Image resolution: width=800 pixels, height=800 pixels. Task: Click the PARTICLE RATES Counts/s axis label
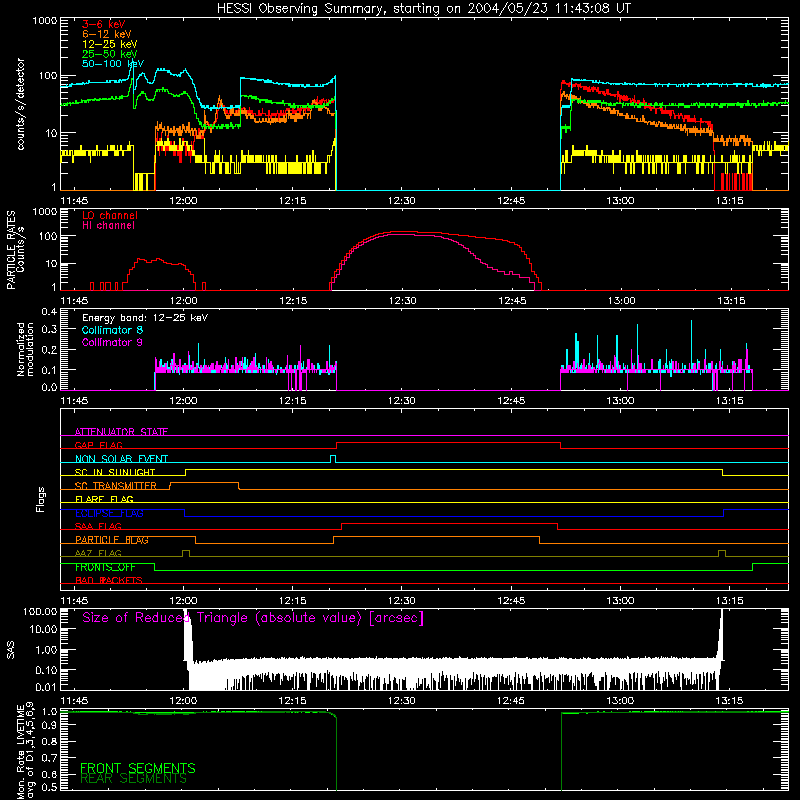click(x=15, y=250)
